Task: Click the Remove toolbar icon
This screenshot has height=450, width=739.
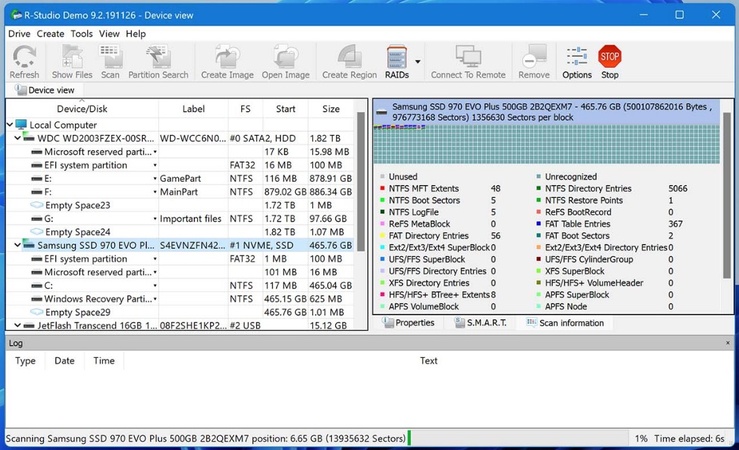Action: coord(534,61)
